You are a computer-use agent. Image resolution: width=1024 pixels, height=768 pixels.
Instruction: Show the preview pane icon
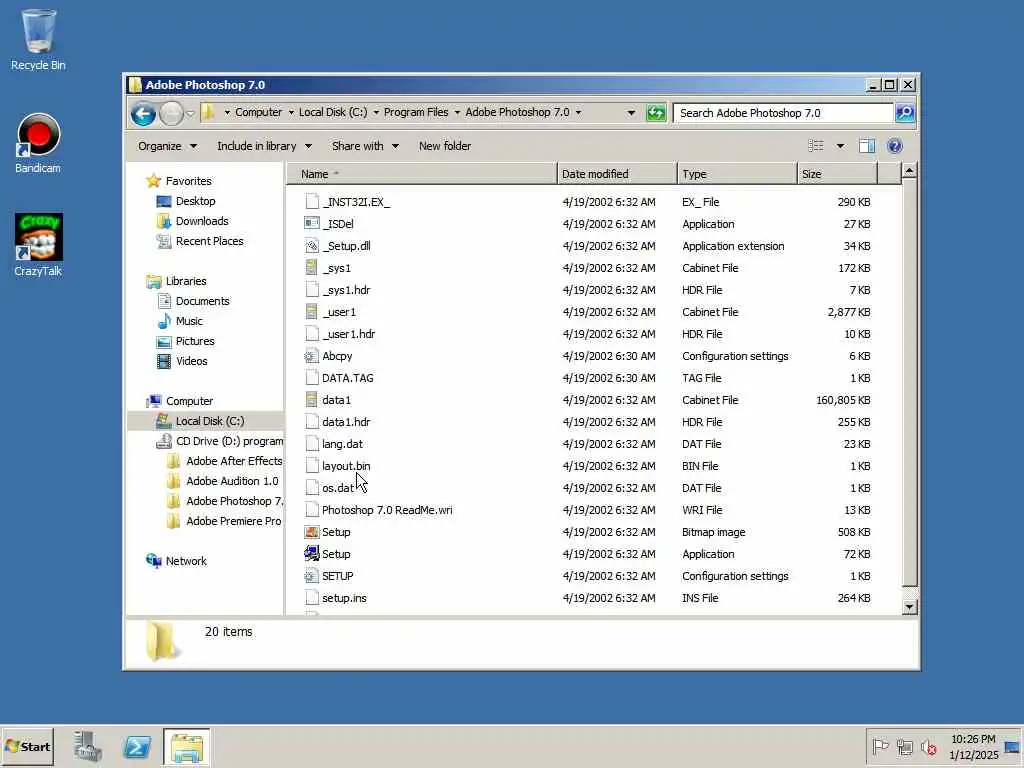(867, 146)
